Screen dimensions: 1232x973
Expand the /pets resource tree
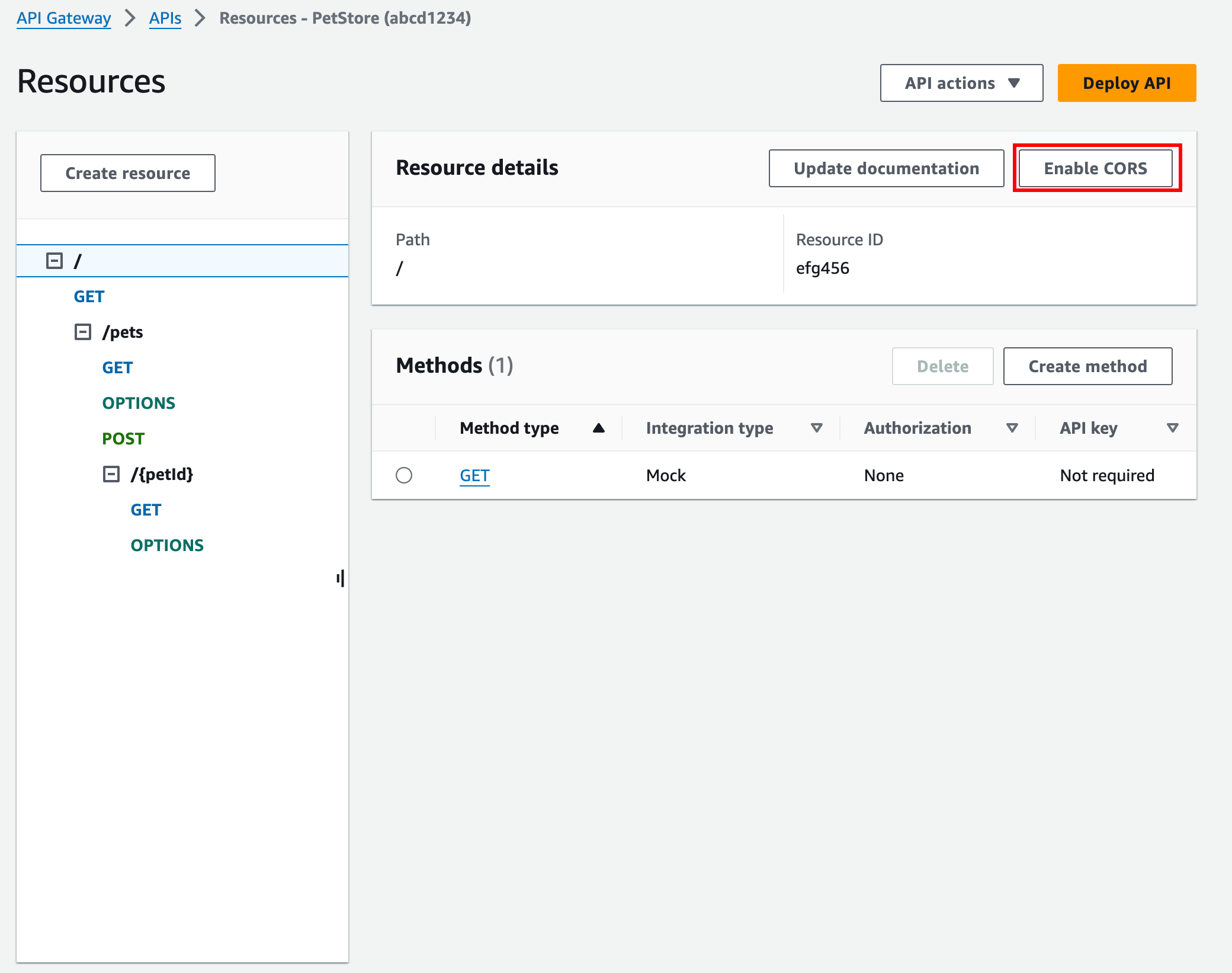click(82, 332)
